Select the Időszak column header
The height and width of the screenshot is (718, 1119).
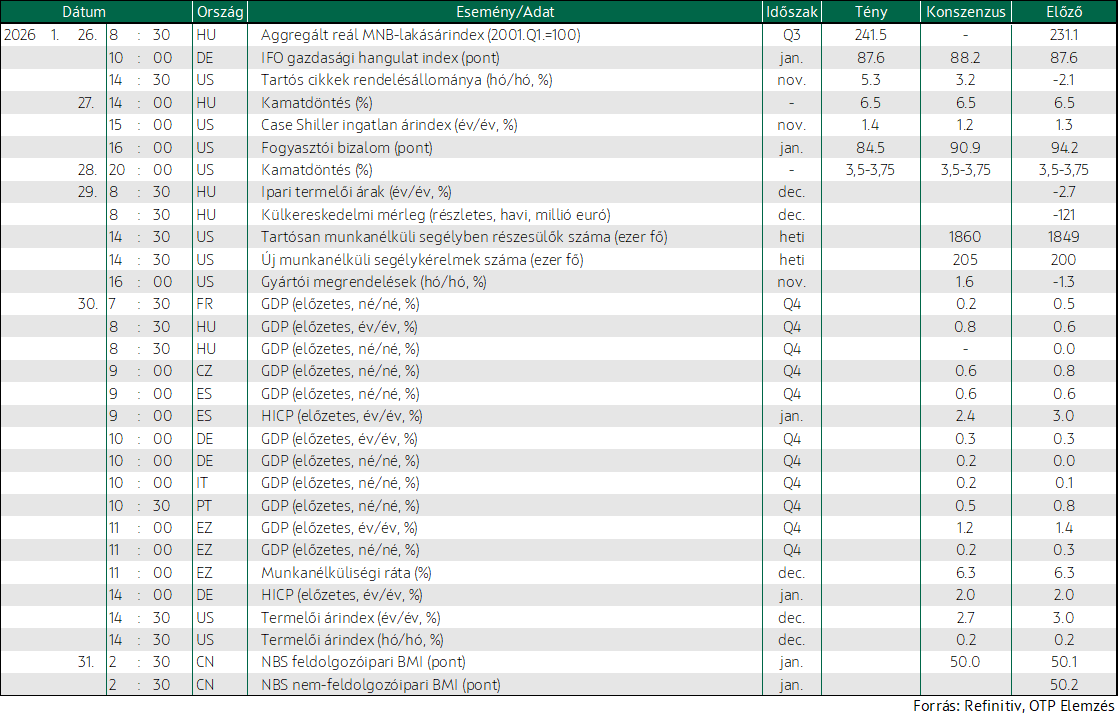click(791, 11)
